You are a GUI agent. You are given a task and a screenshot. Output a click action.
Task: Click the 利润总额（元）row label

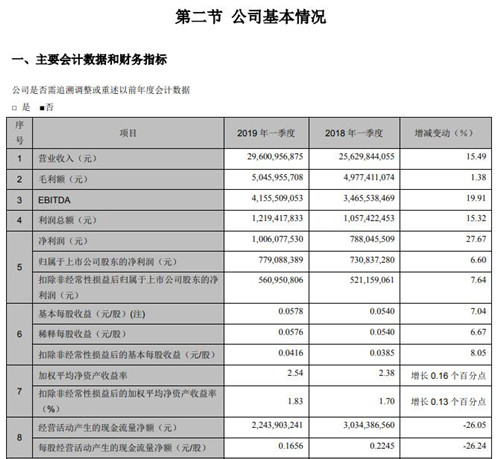[68, 220]
